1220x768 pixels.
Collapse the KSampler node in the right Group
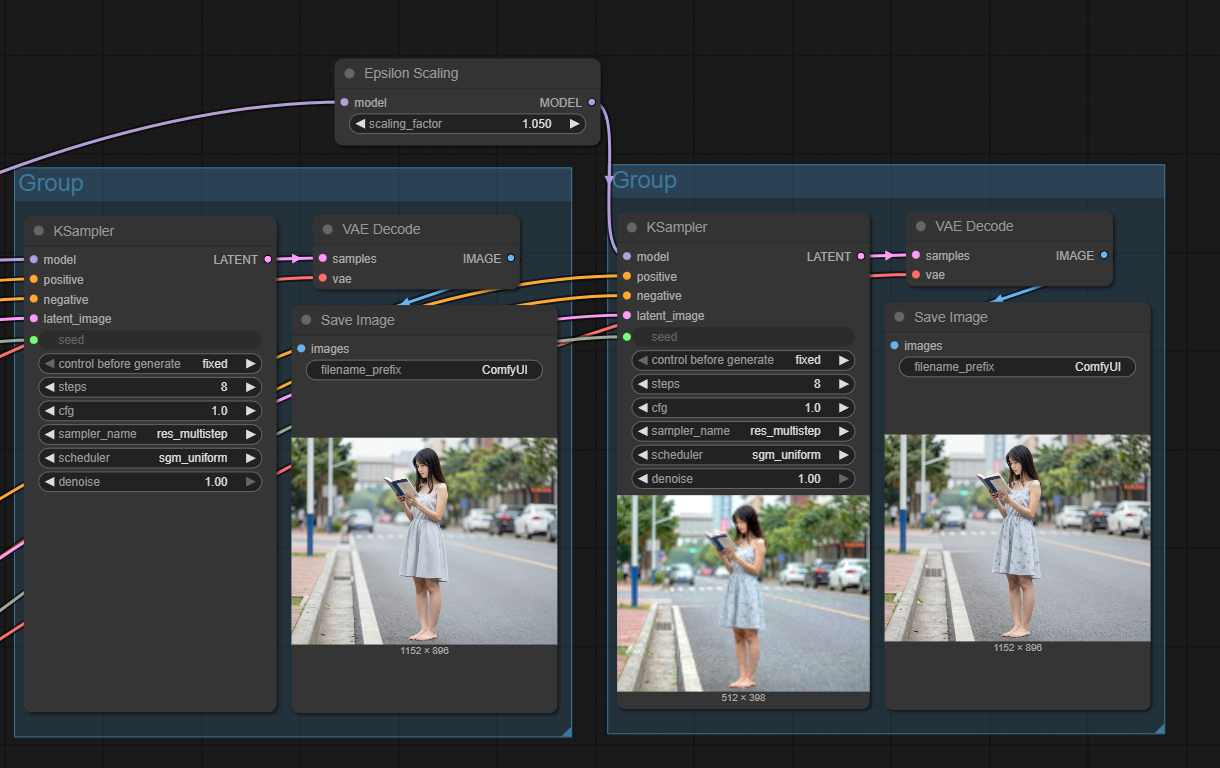pyautogui.click(x=632, y=228)
